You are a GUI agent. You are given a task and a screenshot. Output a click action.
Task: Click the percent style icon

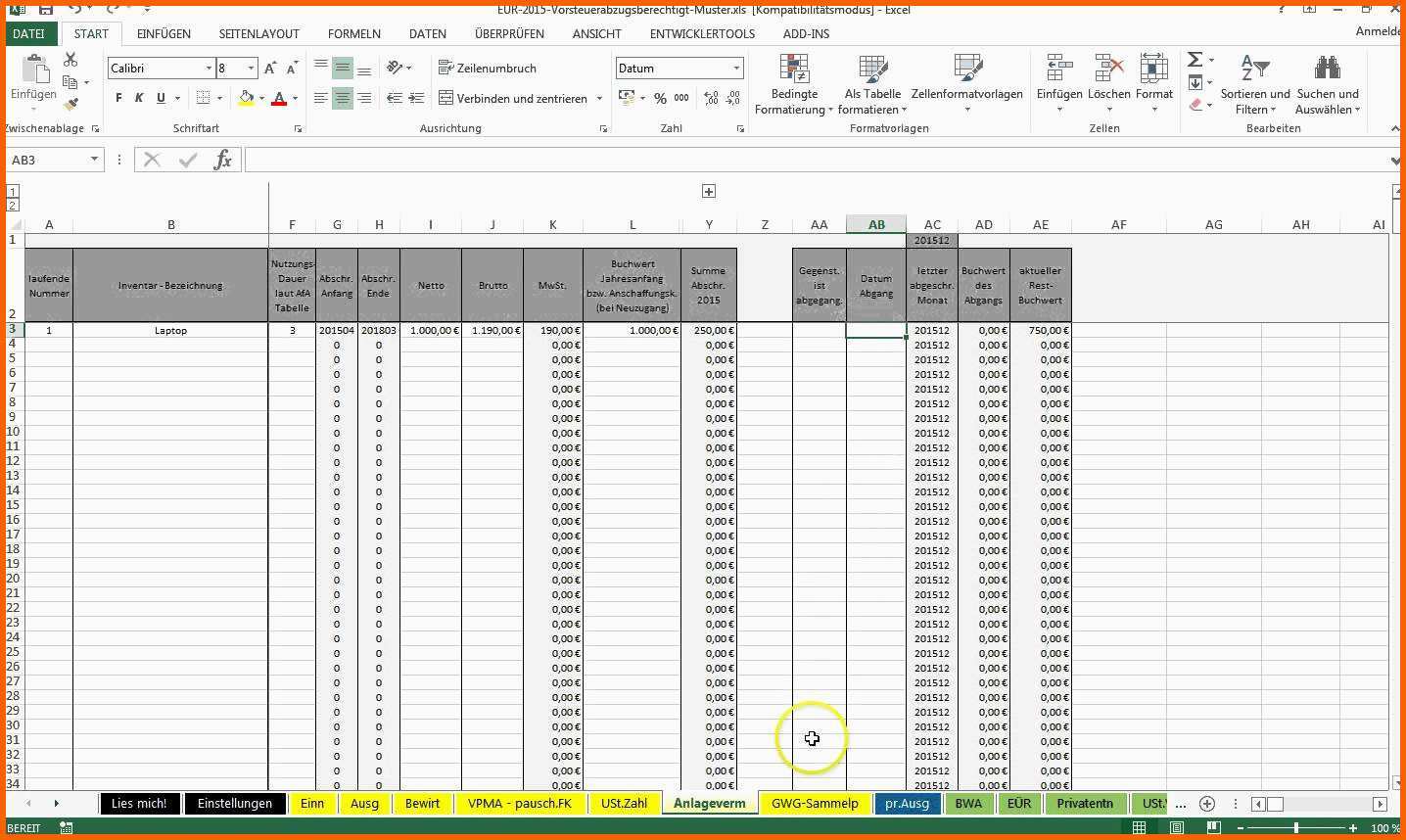660,98
